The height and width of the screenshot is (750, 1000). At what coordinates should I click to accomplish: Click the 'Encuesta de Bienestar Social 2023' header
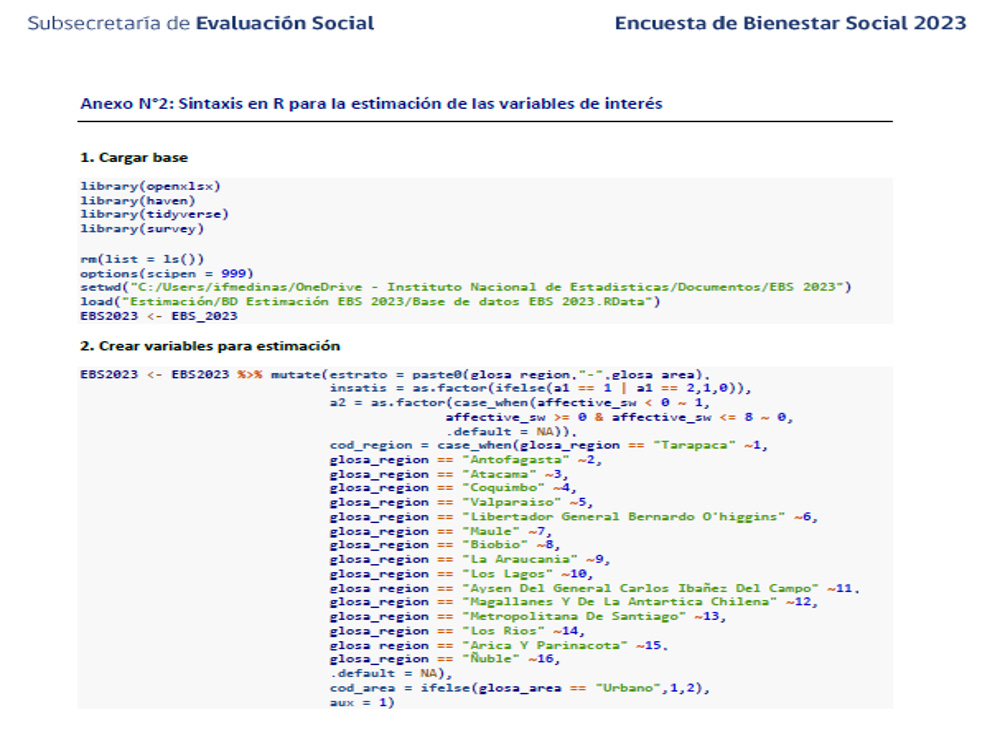click(x=790, y=24)
